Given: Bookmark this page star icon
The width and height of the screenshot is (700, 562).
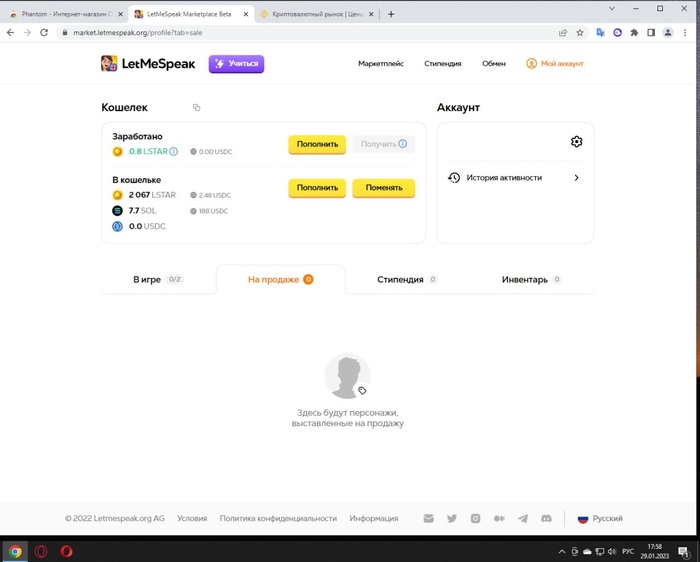Looking at the screenshot, I should point(579,33).
